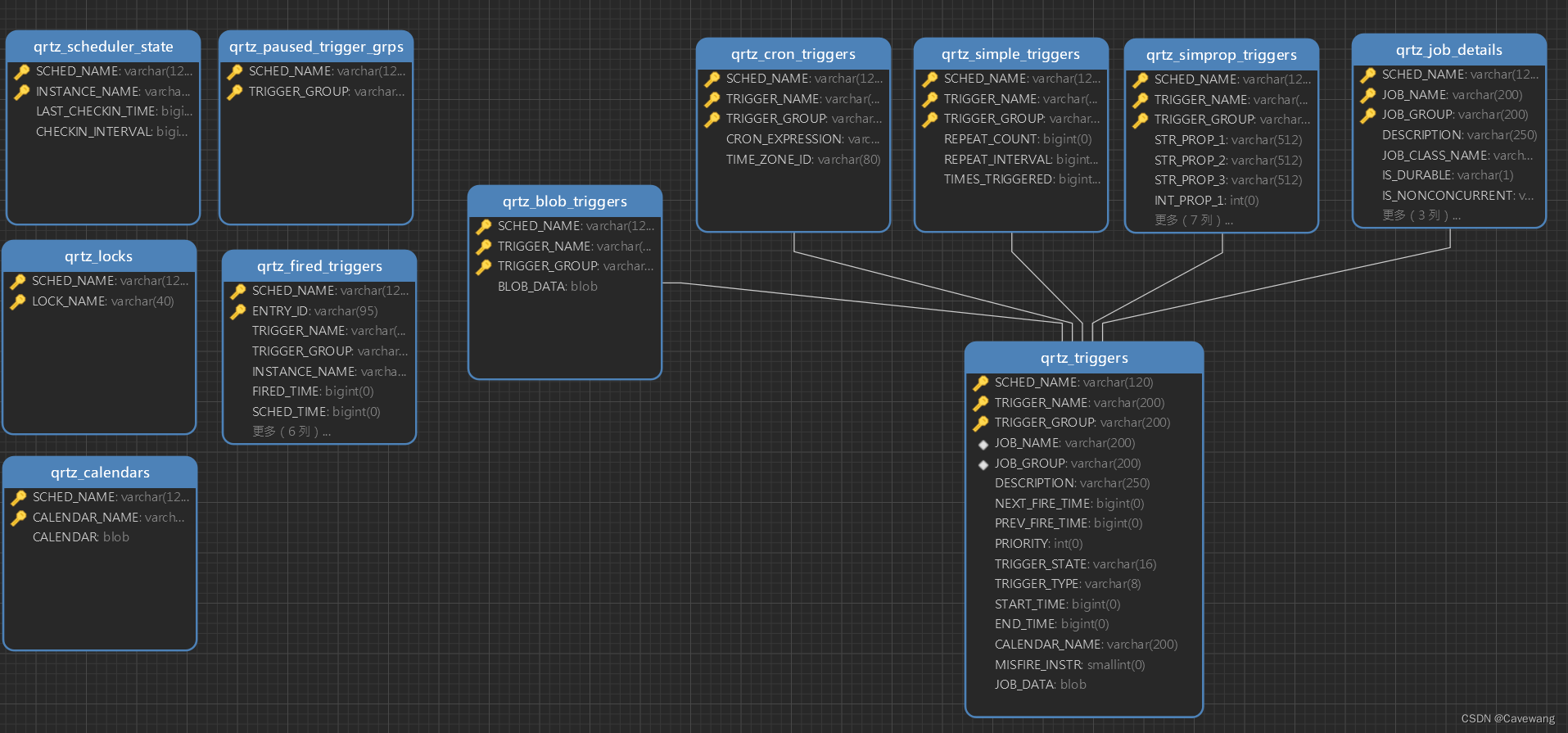Select the qrtz_simple_triggers table header
This screenshot has width=1568, height=733.
pyautogui.click(x=1010, y=54)
